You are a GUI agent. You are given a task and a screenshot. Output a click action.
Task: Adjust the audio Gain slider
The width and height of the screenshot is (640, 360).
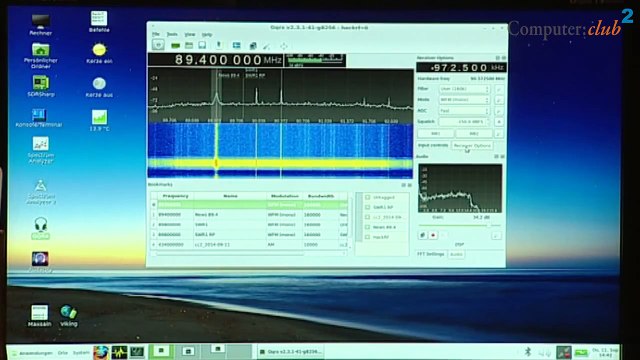pos(459,225)
